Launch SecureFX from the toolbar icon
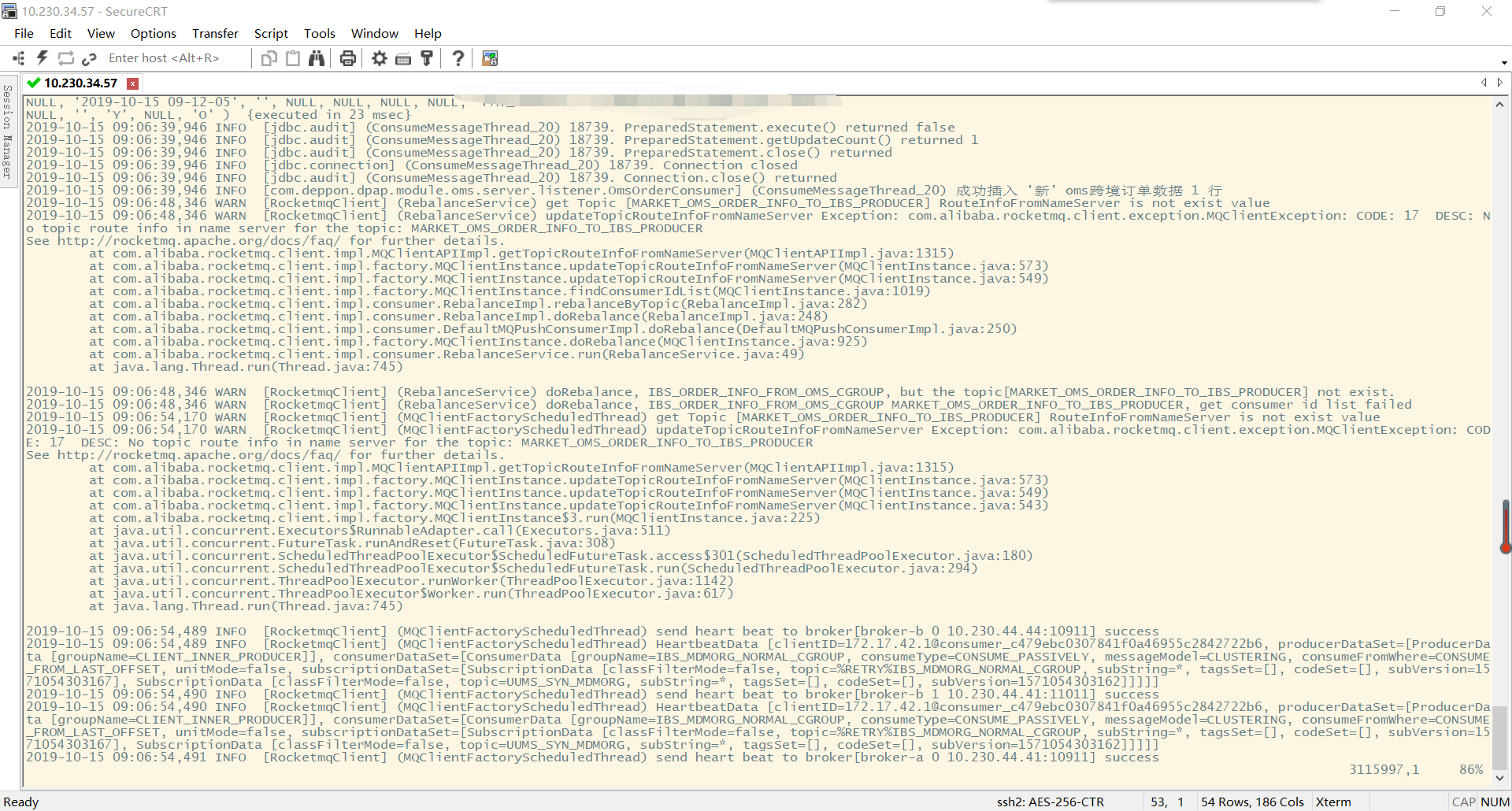1512x811 pixels. 490,58
